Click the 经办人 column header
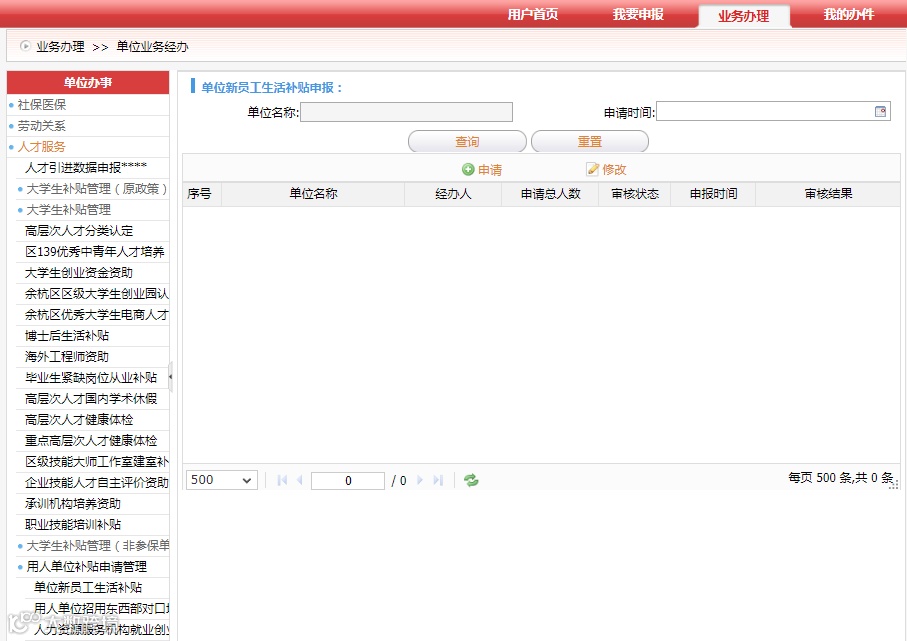The image size is (907, 641). pyautogui.click(x=453, y=194)
